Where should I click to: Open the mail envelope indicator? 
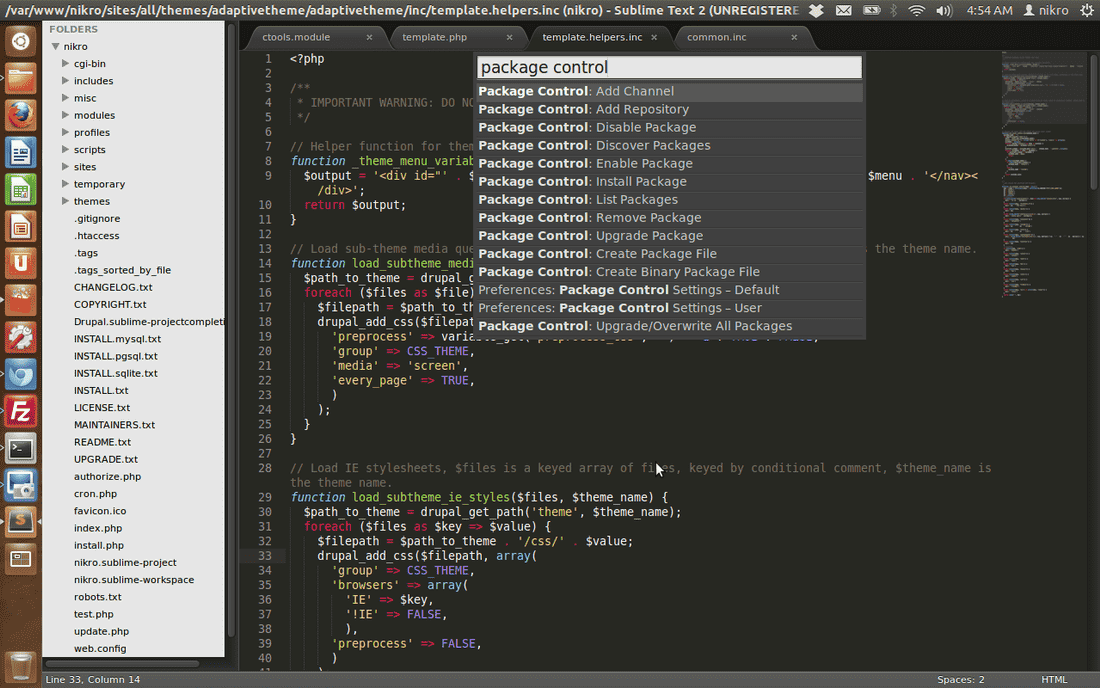843,11
